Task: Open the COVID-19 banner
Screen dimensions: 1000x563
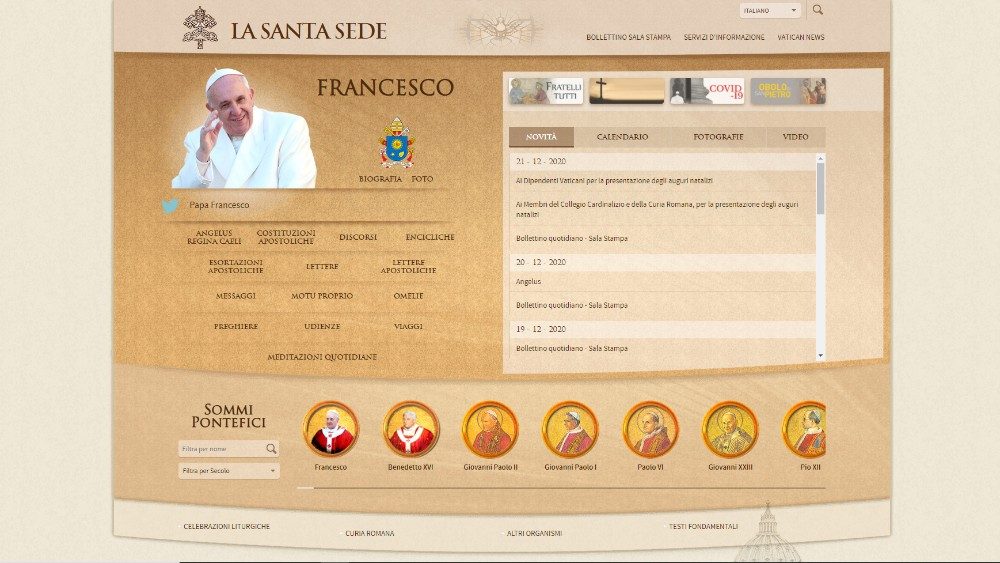Action: click(x=707, y=91)
